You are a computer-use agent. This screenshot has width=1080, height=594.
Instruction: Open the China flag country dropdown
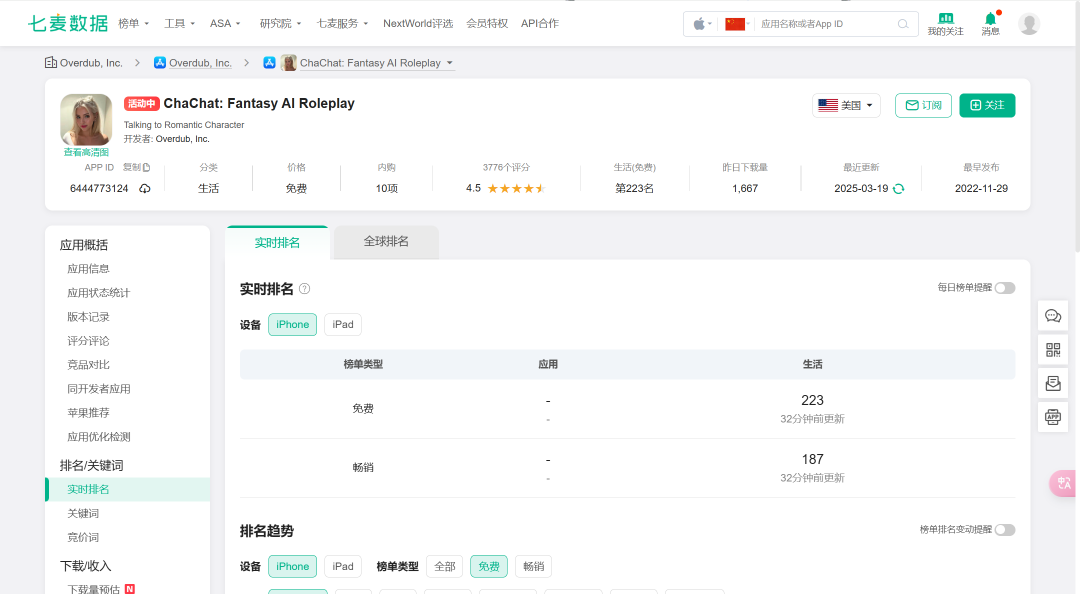pyautogui.click(x=737, y=24)
